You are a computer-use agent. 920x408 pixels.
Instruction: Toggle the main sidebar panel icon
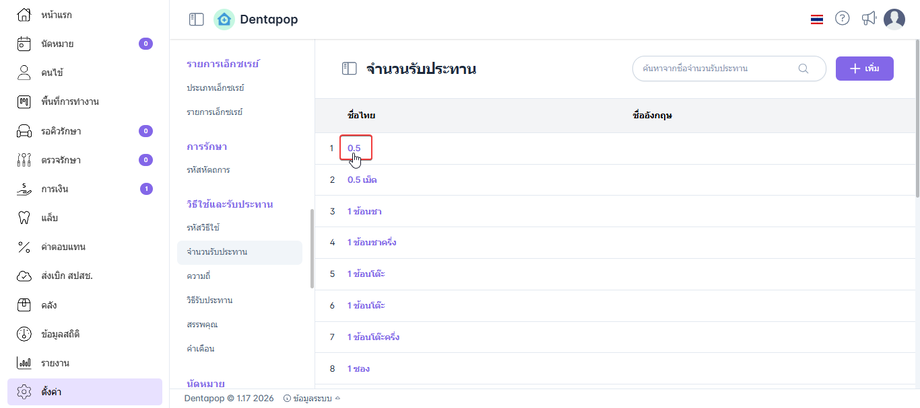pyautogui.click(x=196, y=19)
